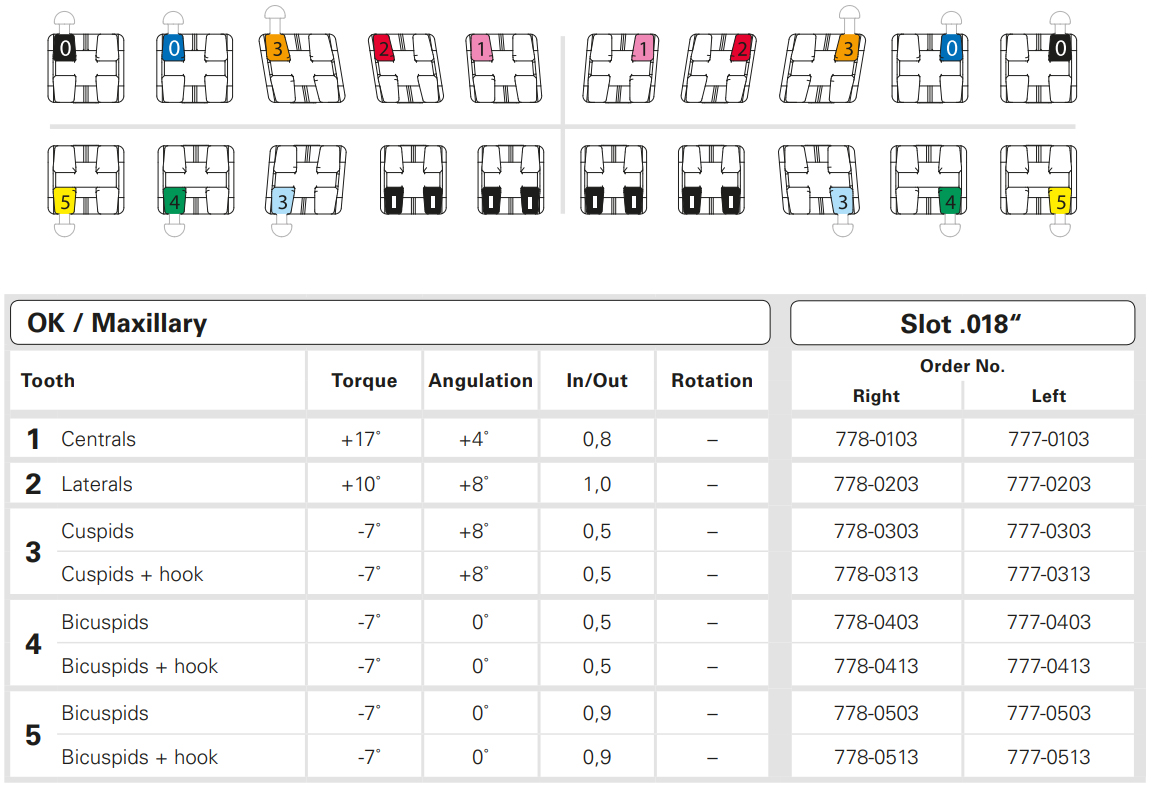
Task: Open order number 777-0513
Action: [1048, 757]
